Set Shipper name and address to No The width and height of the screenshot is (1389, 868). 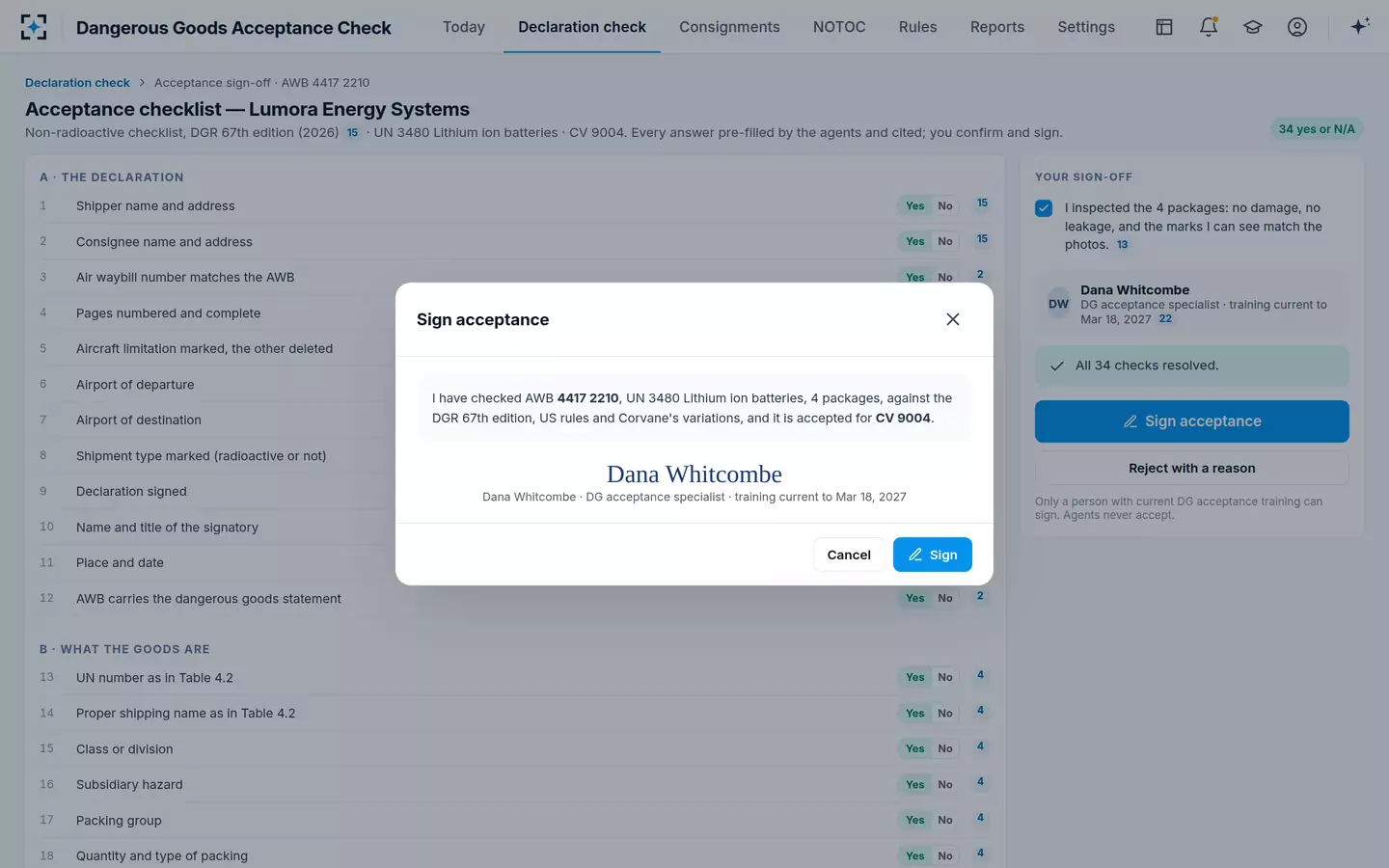[x=945, y=205]
